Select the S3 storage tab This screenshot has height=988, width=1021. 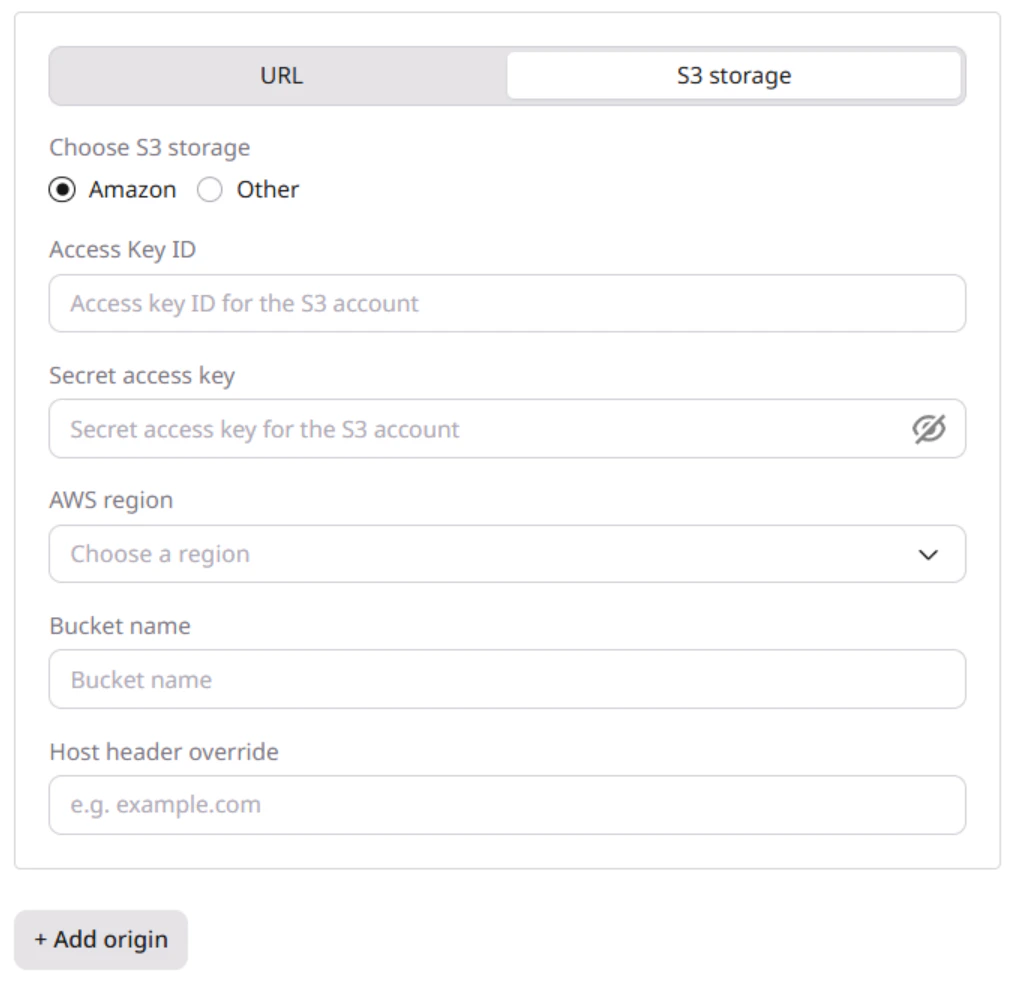737,74
